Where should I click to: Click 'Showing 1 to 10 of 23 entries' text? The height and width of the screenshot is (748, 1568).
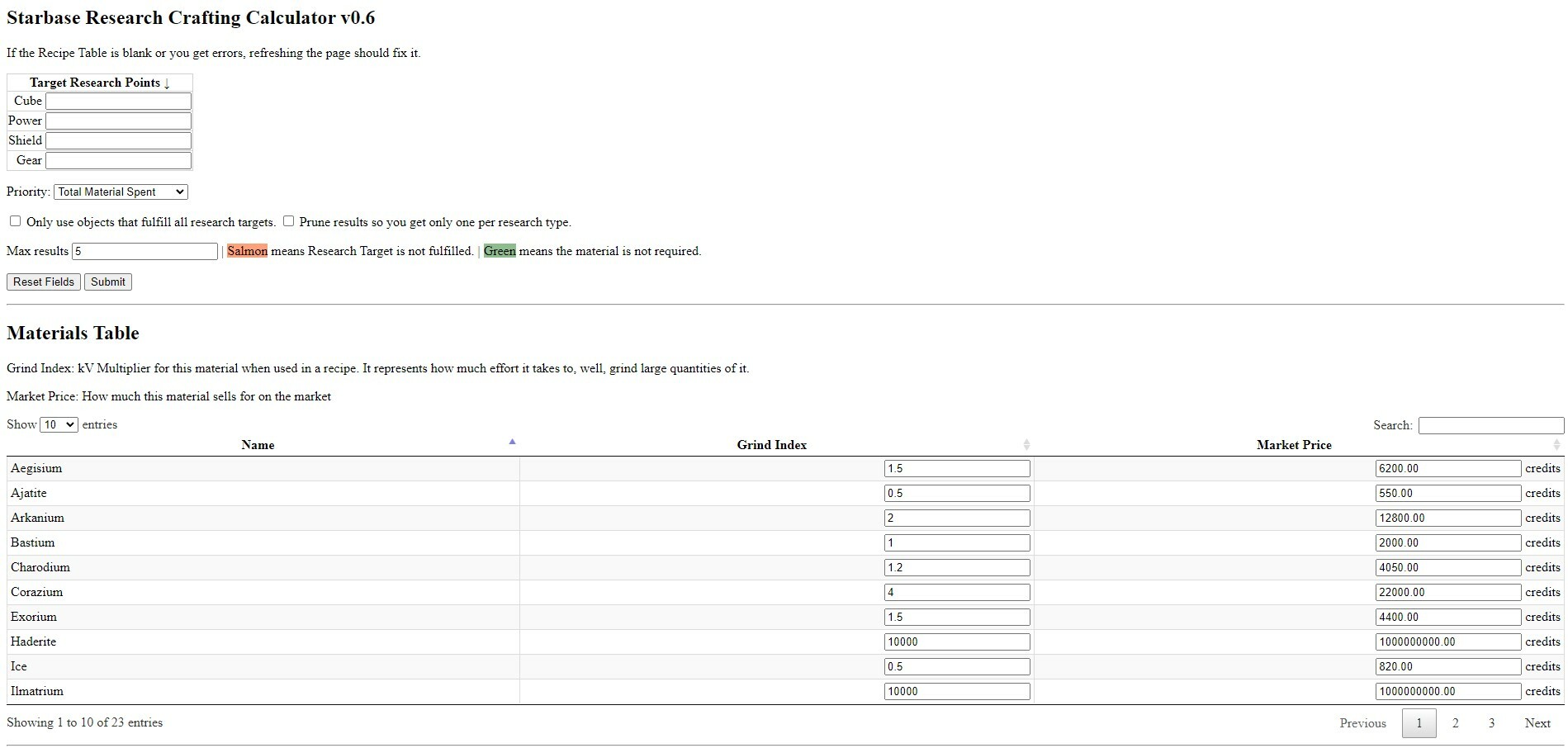(x=85, y=722)
